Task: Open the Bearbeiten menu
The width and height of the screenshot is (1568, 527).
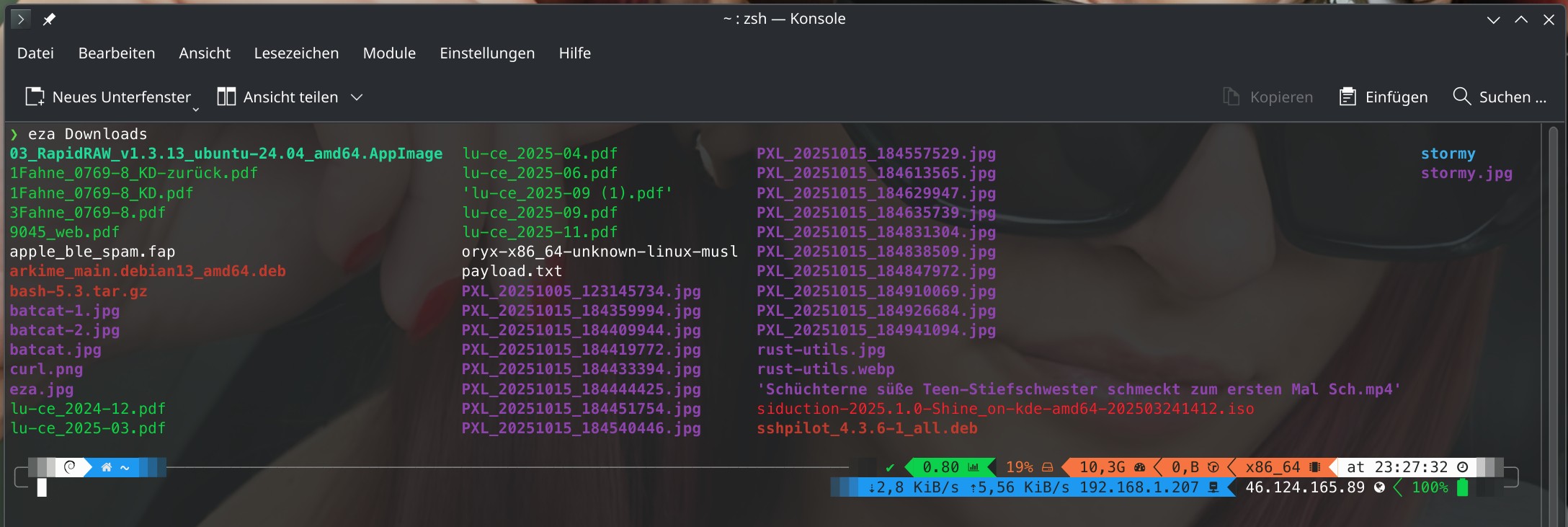Action: [x=117, y=53]
